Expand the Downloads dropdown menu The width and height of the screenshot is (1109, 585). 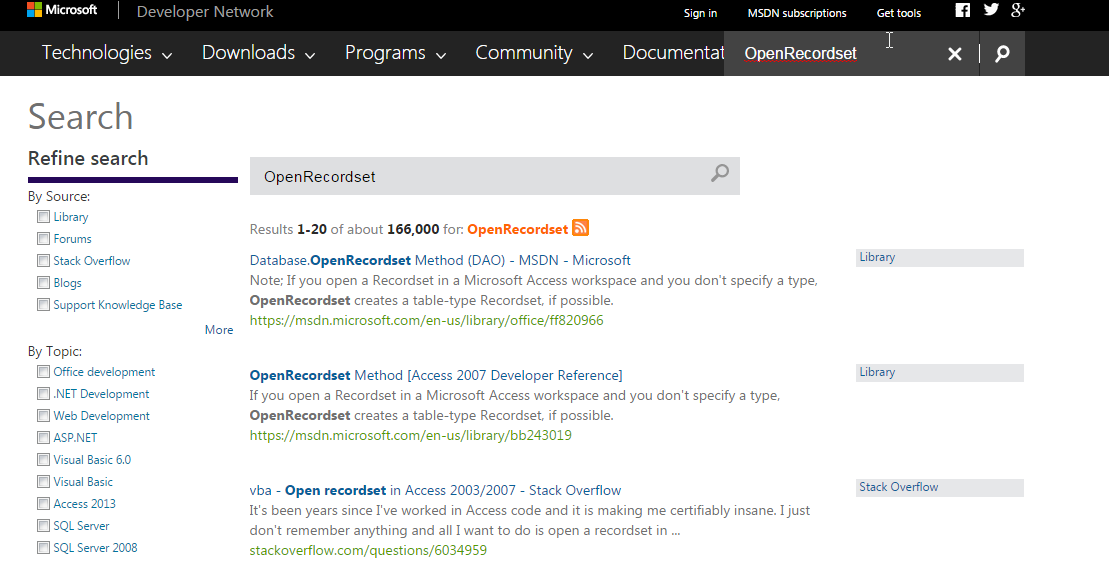click(258, 53)
